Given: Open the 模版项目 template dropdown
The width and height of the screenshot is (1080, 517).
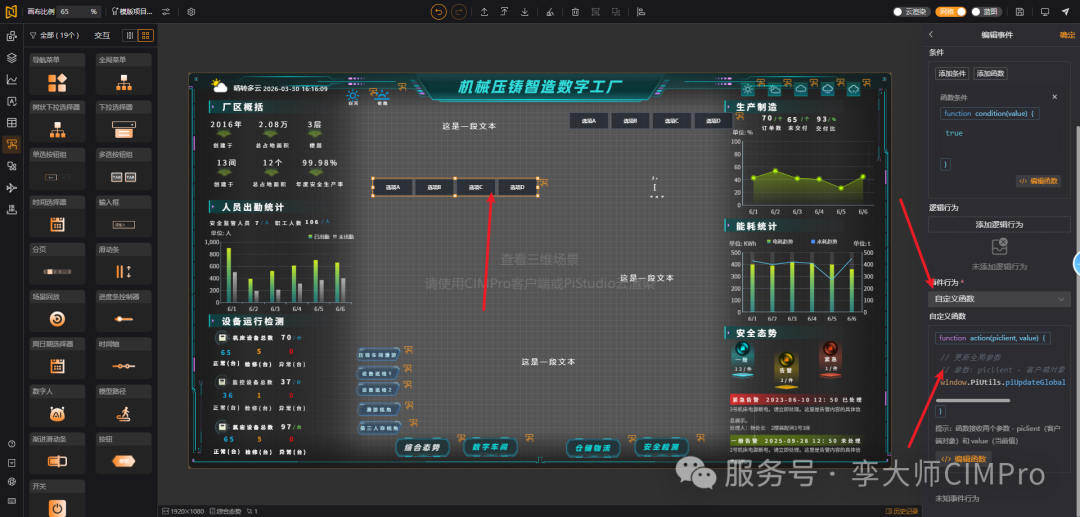Looking at the screenshot, I should click(132, 12).
